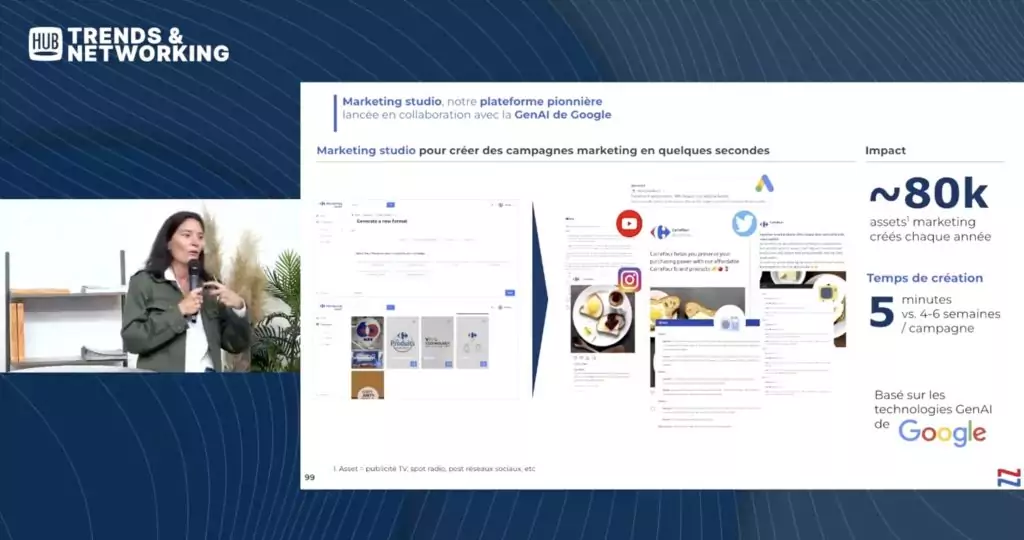Screen dimensions: 1024x540
Task: Click 'Marketing studio pour créer des campagnes' subtitle
Action: click(543, 150)
